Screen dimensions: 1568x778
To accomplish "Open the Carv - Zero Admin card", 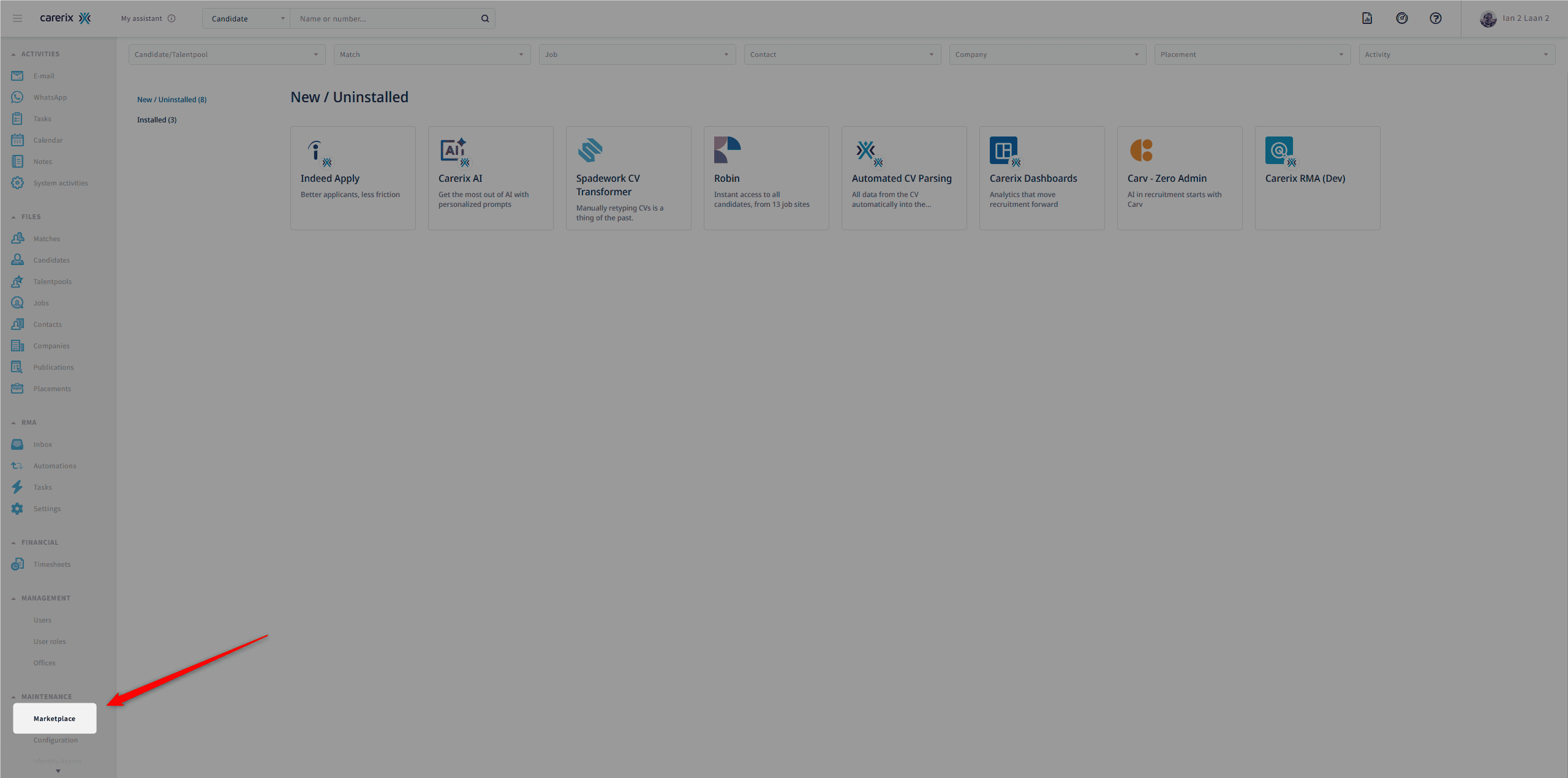I will [1180, 178].
